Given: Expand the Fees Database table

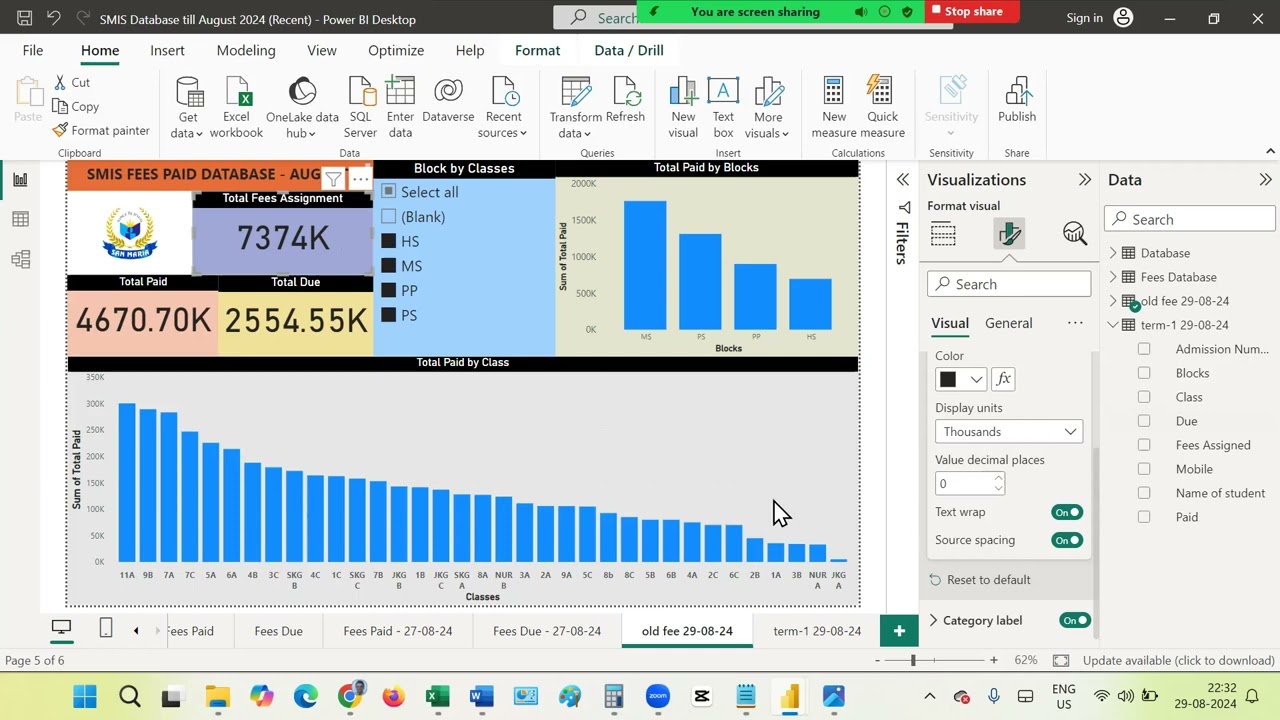Looking at the screenshot, I should [x=1113, y=277].
